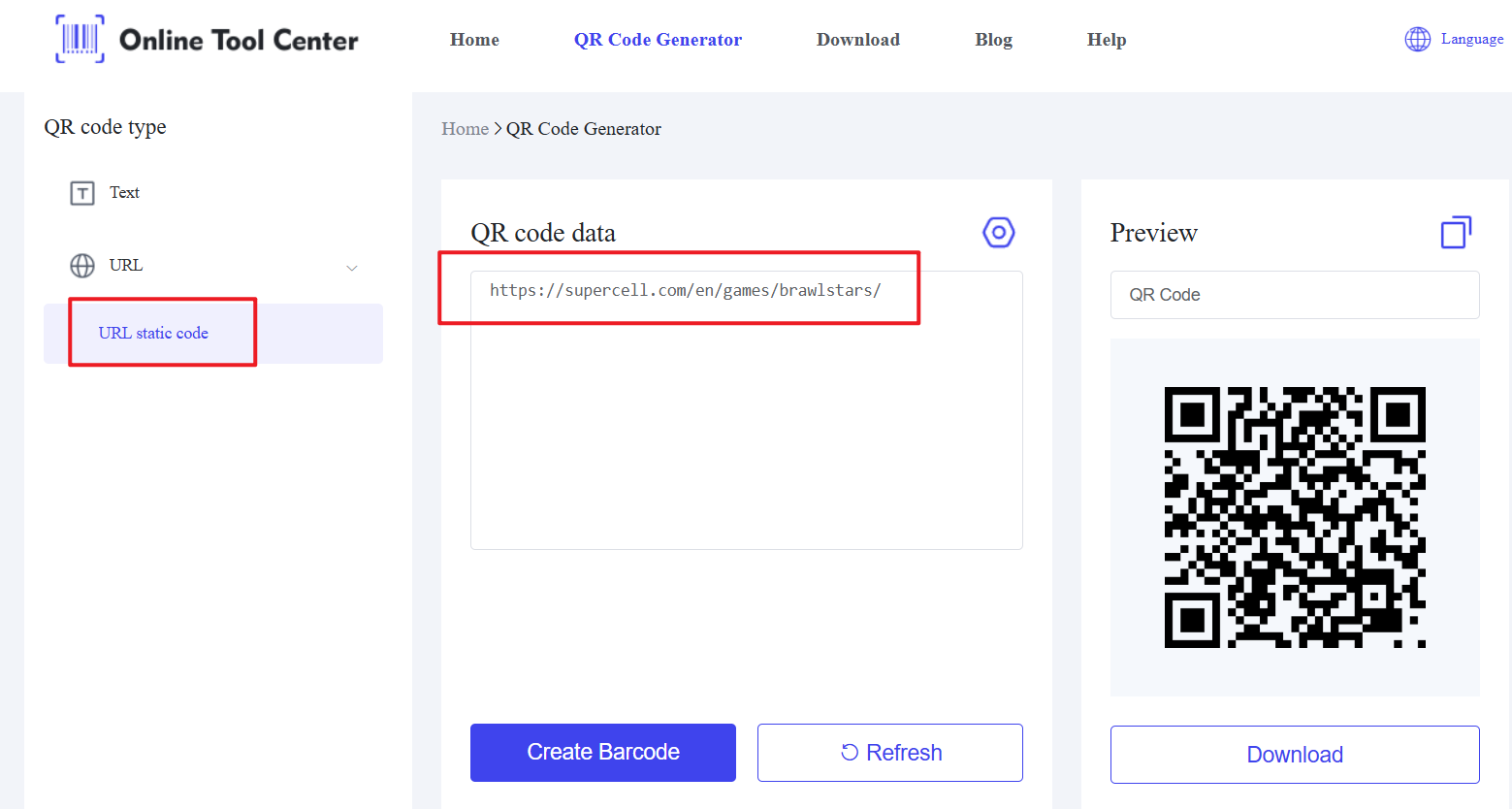Image resolution: width=1512 pixels, height=809 pixels.
Task: Click the globe Language icon
Action: coord(1417,40)
